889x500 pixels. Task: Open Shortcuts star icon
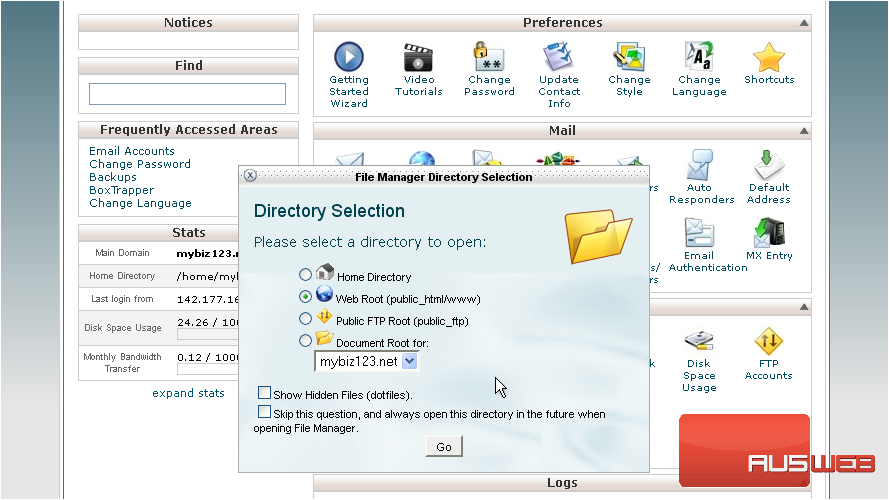pos(769,57)
